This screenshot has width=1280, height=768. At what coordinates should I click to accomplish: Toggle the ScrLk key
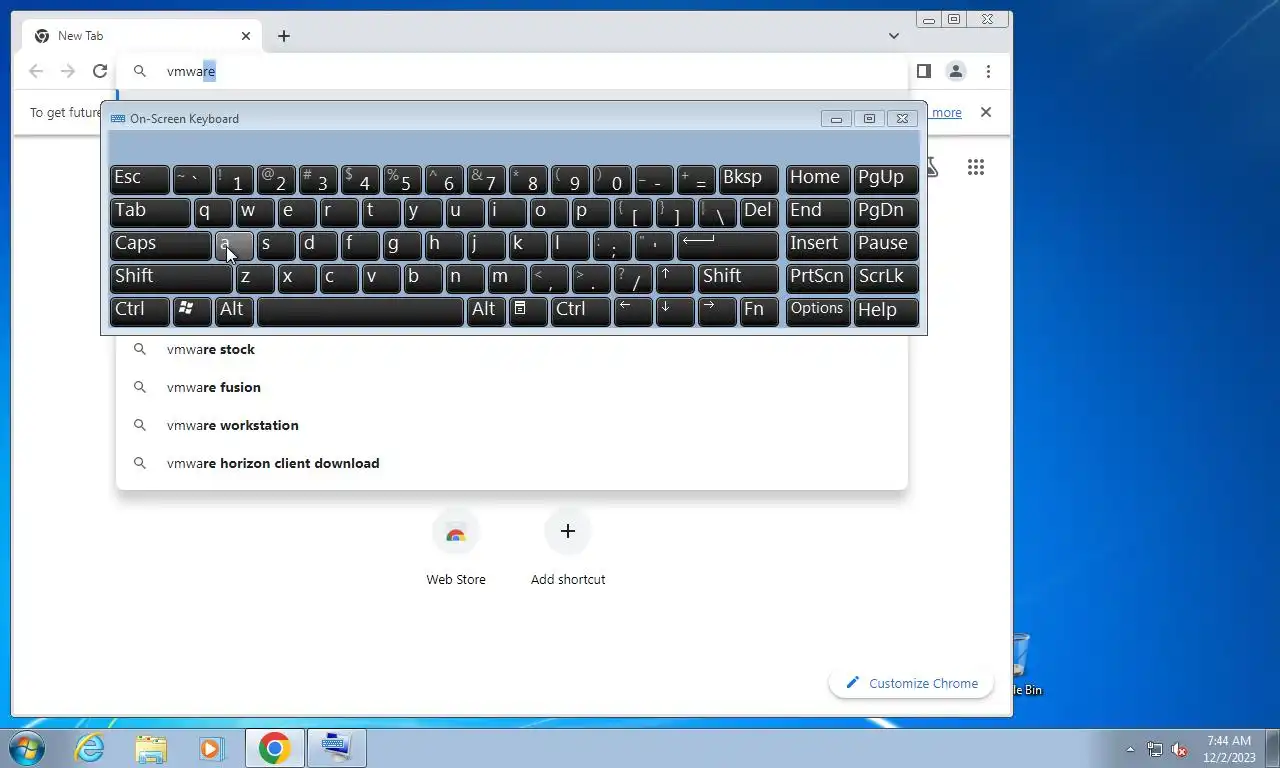coord(886,278)
